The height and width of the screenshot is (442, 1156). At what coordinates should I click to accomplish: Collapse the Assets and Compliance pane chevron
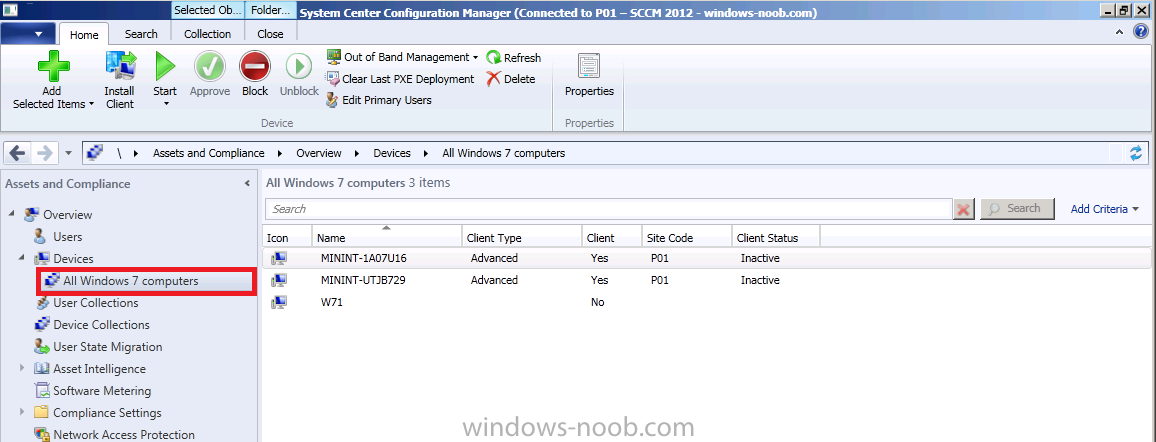[x=247, y=183]
